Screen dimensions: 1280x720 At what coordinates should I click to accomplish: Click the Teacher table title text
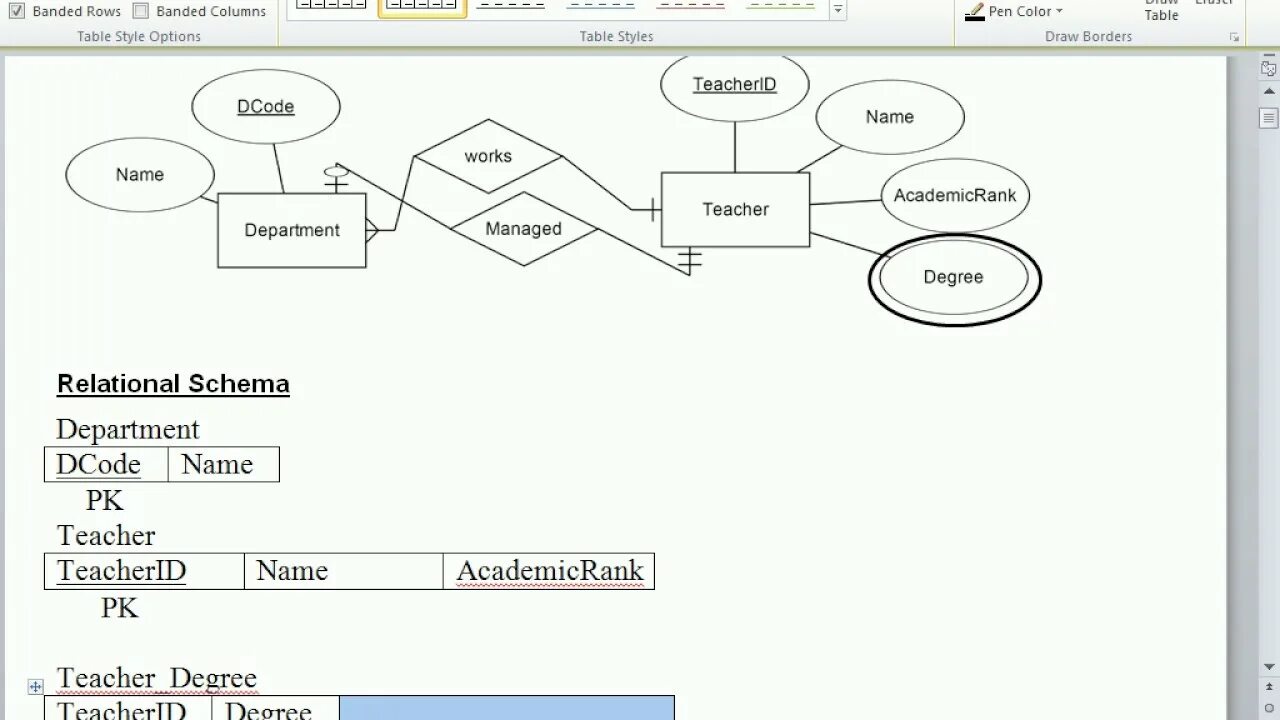(106, 535)
